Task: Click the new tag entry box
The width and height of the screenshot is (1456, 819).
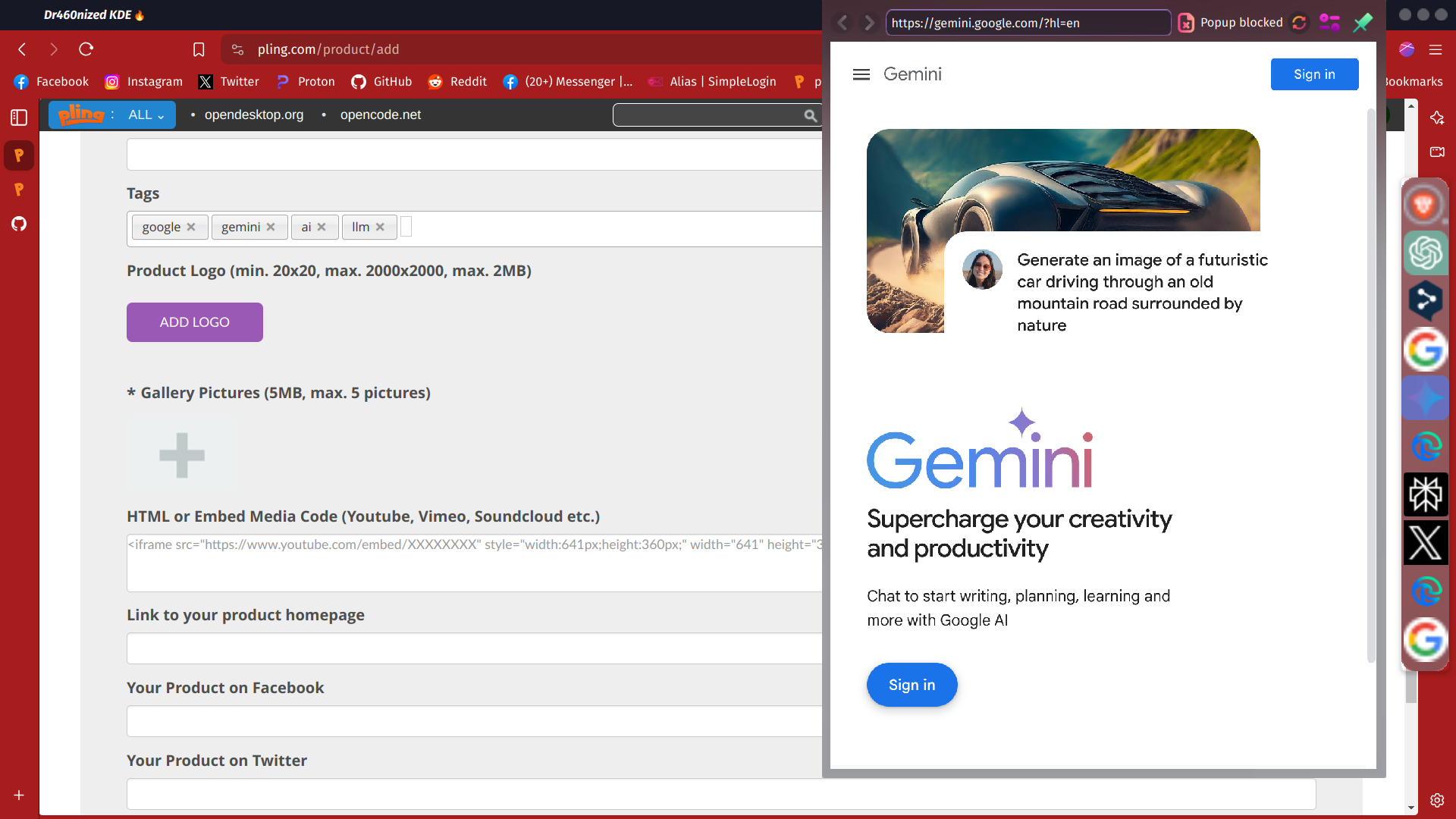Action: tap(406, 227)
